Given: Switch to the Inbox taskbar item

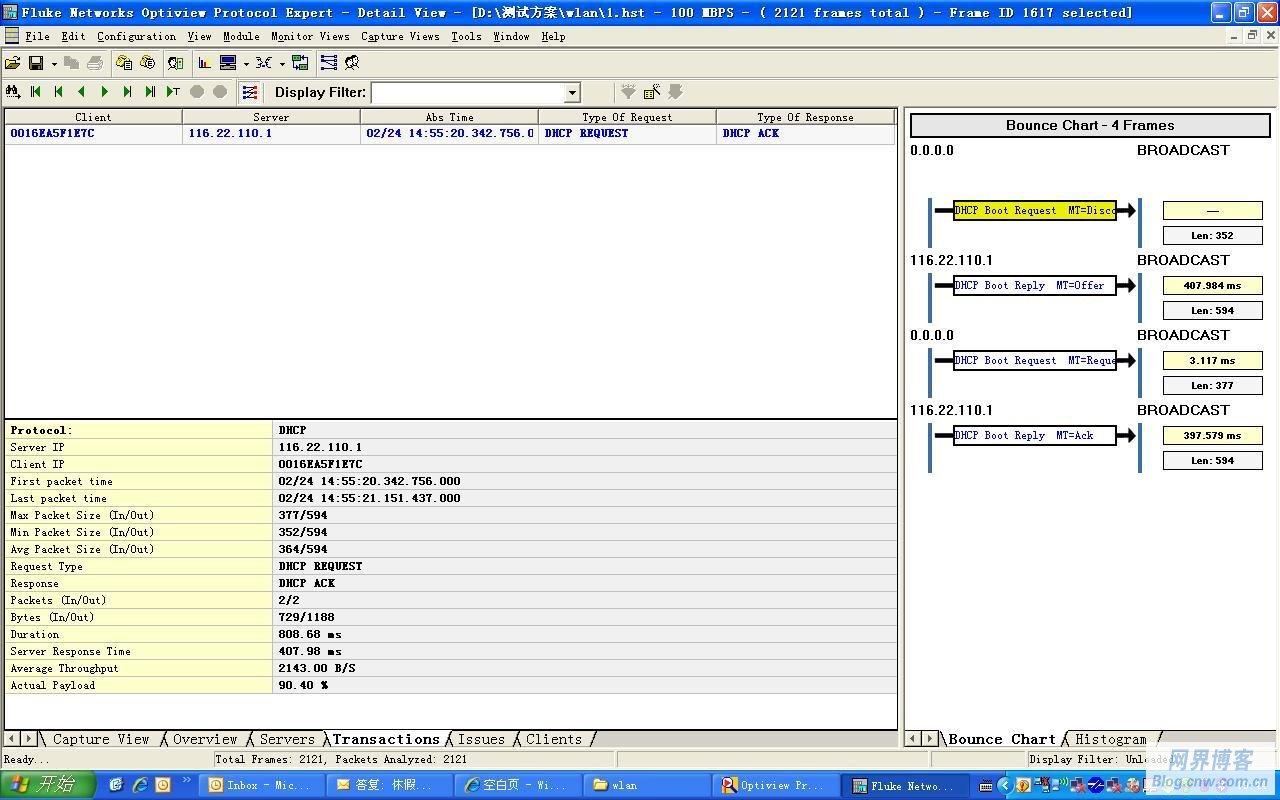Looking at the screenshot, I should 263,785.
